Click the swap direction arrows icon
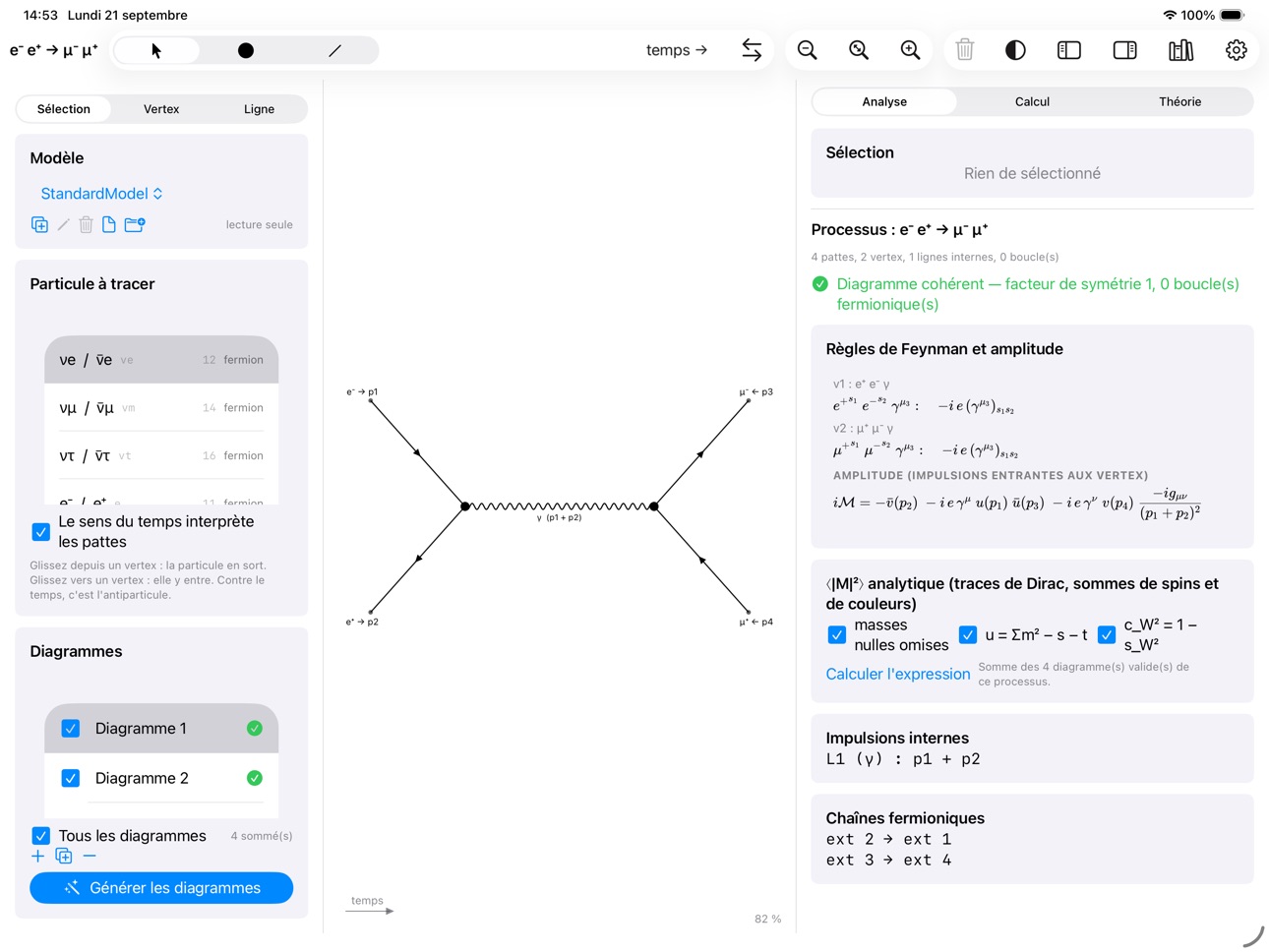1269x952 pixels. [752, 50]
